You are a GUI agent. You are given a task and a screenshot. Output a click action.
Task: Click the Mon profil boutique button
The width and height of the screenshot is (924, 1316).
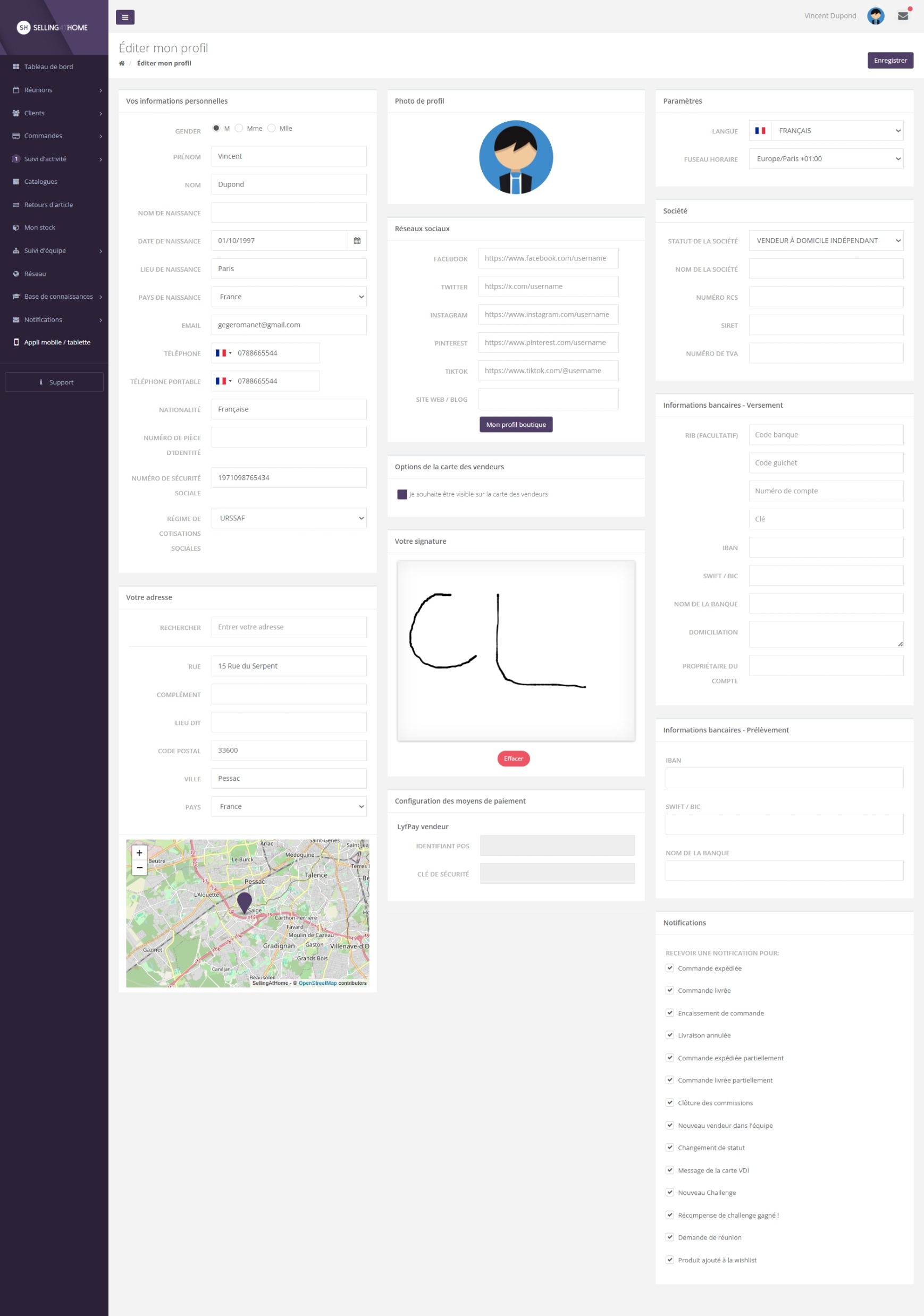coord(515,425)
